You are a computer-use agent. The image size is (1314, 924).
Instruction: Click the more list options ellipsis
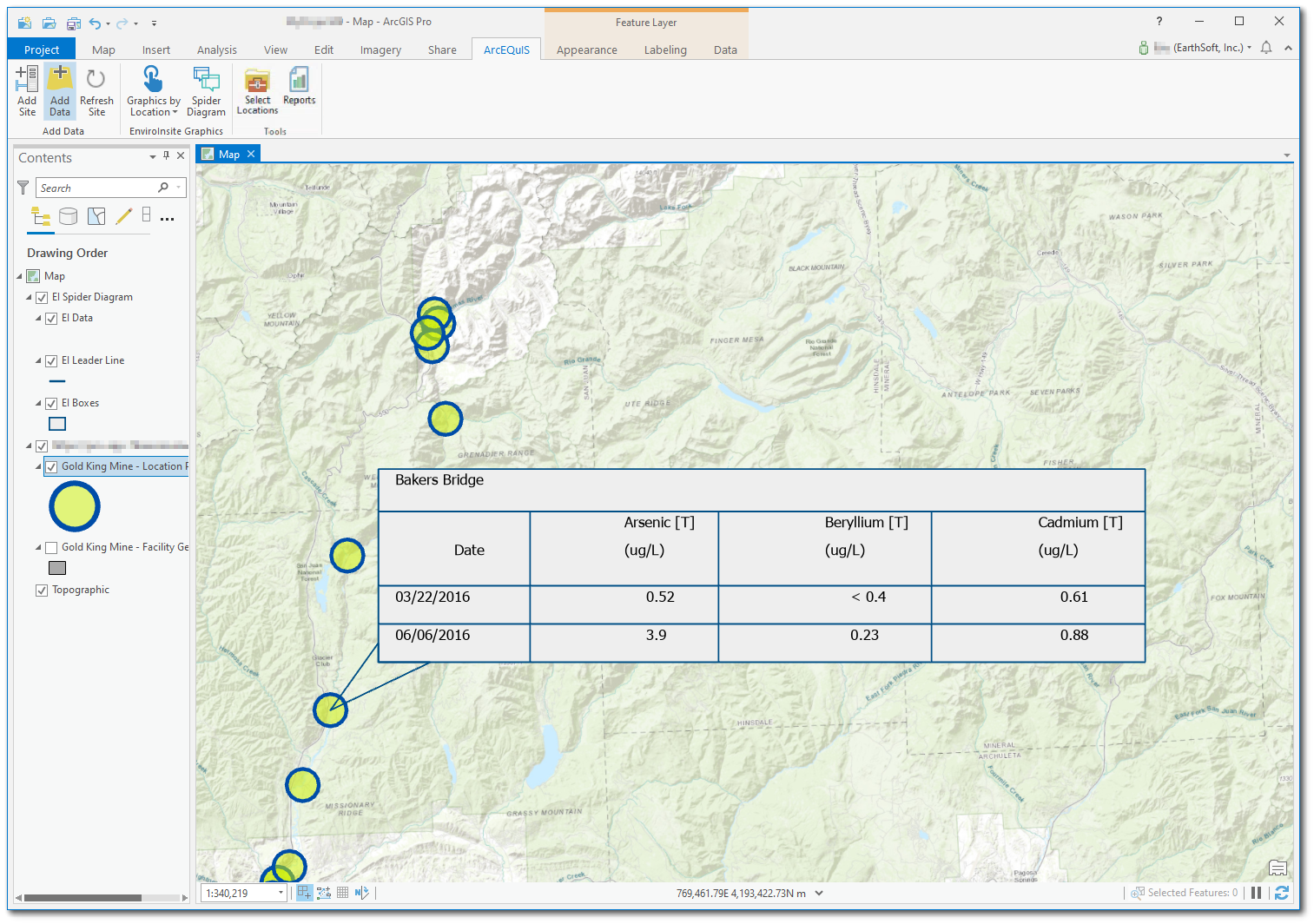[168, 219]
